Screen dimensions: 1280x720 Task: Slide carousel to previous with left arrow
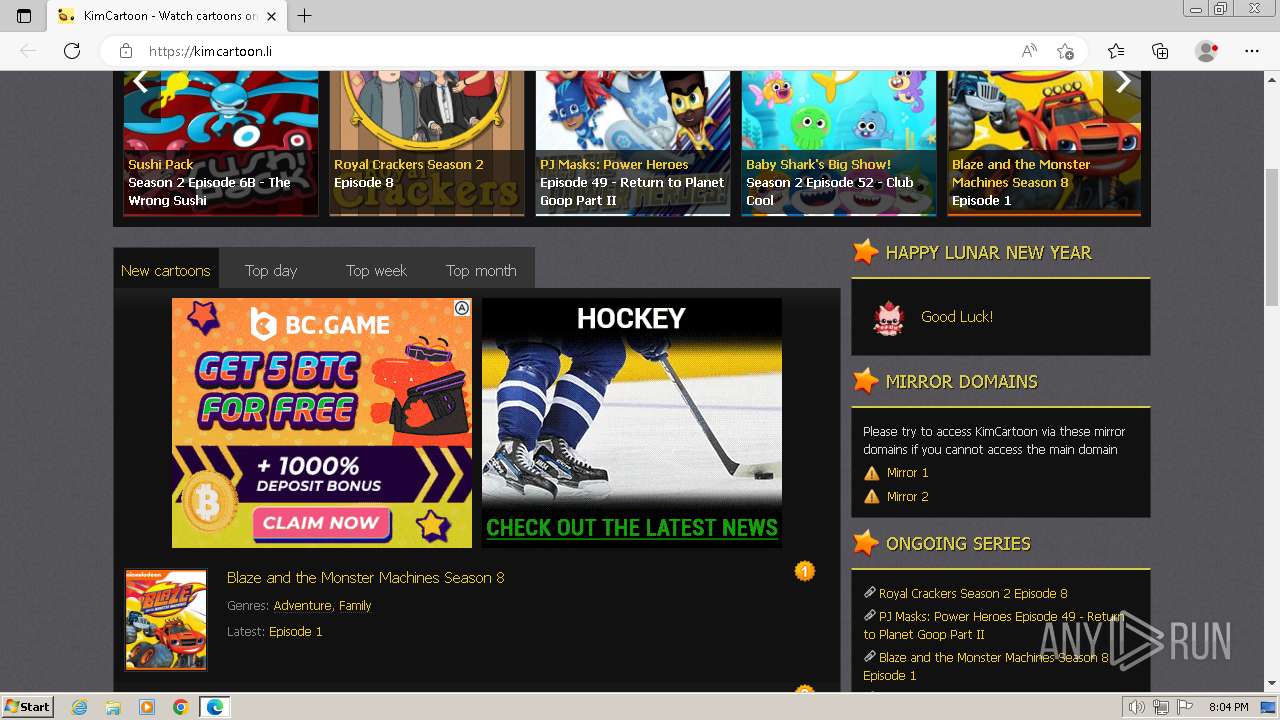[x=141, y=82]
